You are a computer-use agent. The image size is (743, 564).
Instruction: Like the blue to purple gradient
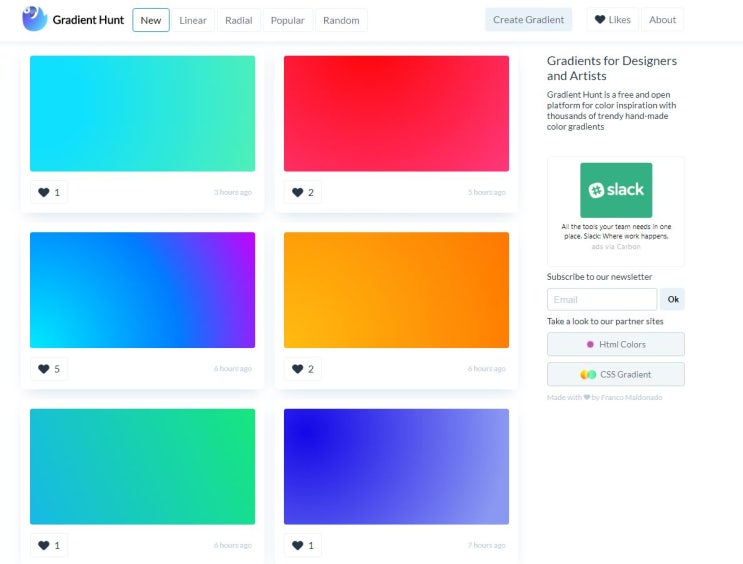[x=49, y=369]
